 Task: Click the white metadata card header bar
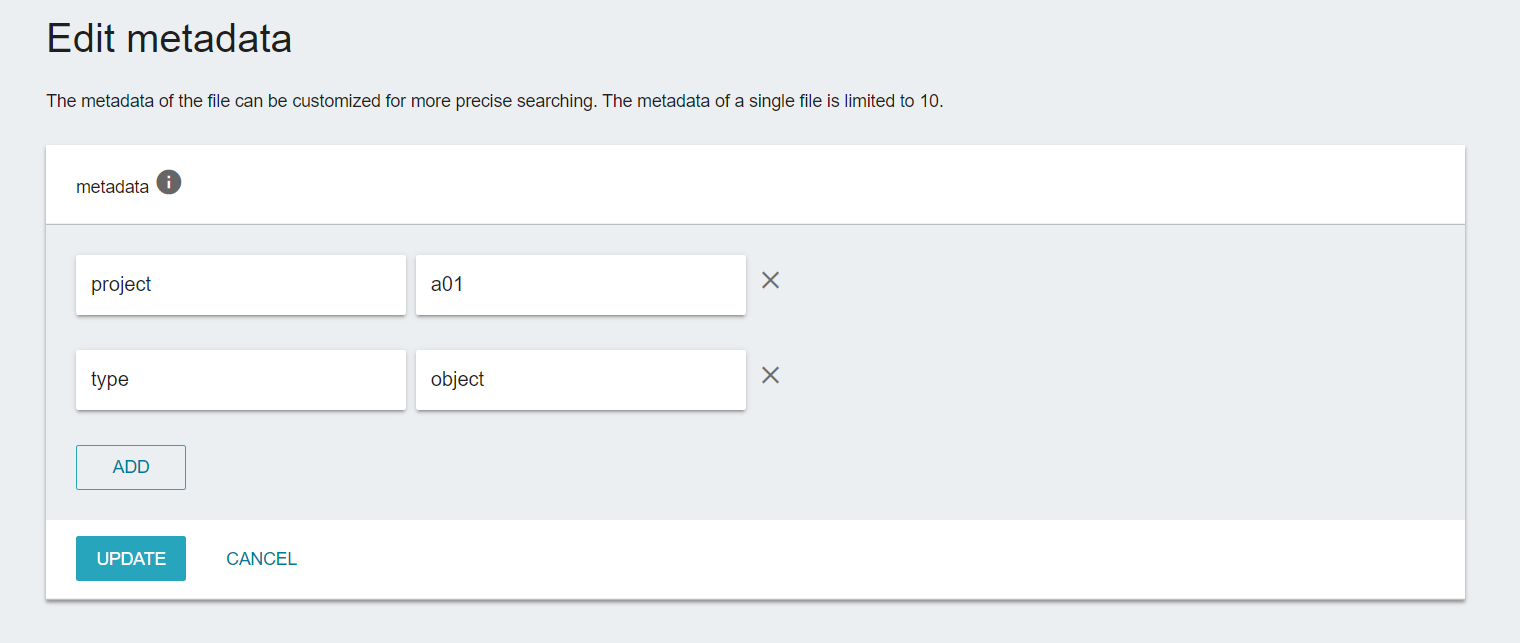[x=800, y=185]
